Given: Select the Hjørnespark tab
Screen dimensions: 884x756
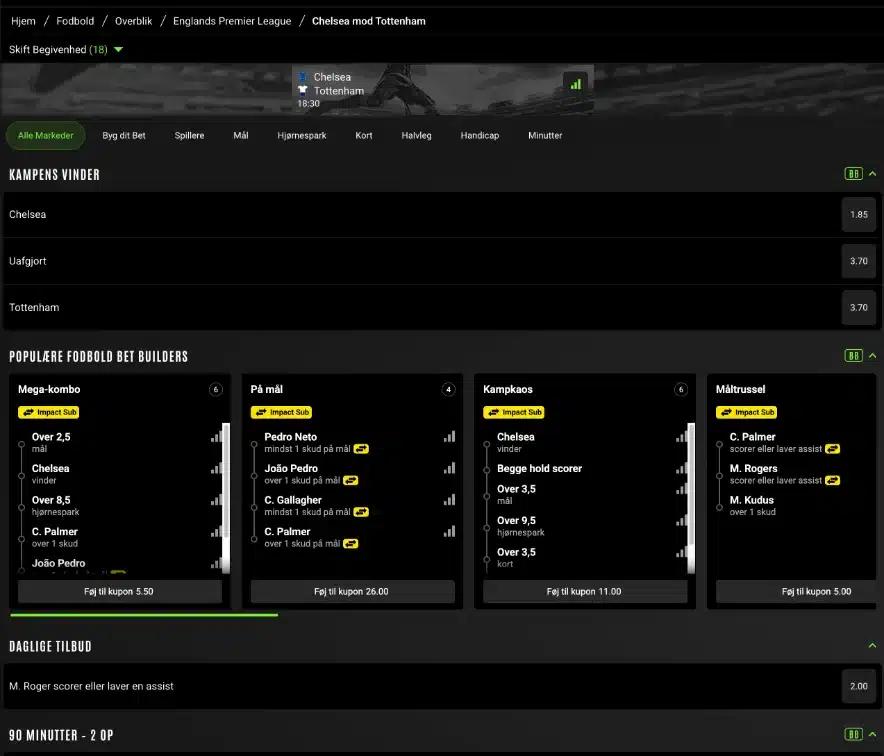Looking at the screenshot, I should 302,136.
